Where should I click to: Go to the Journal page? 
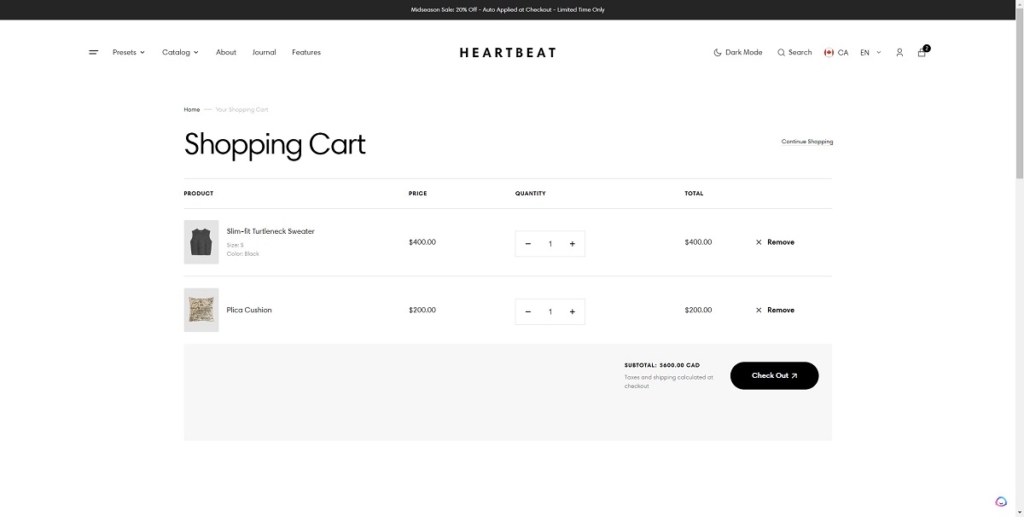pos(264,52)
